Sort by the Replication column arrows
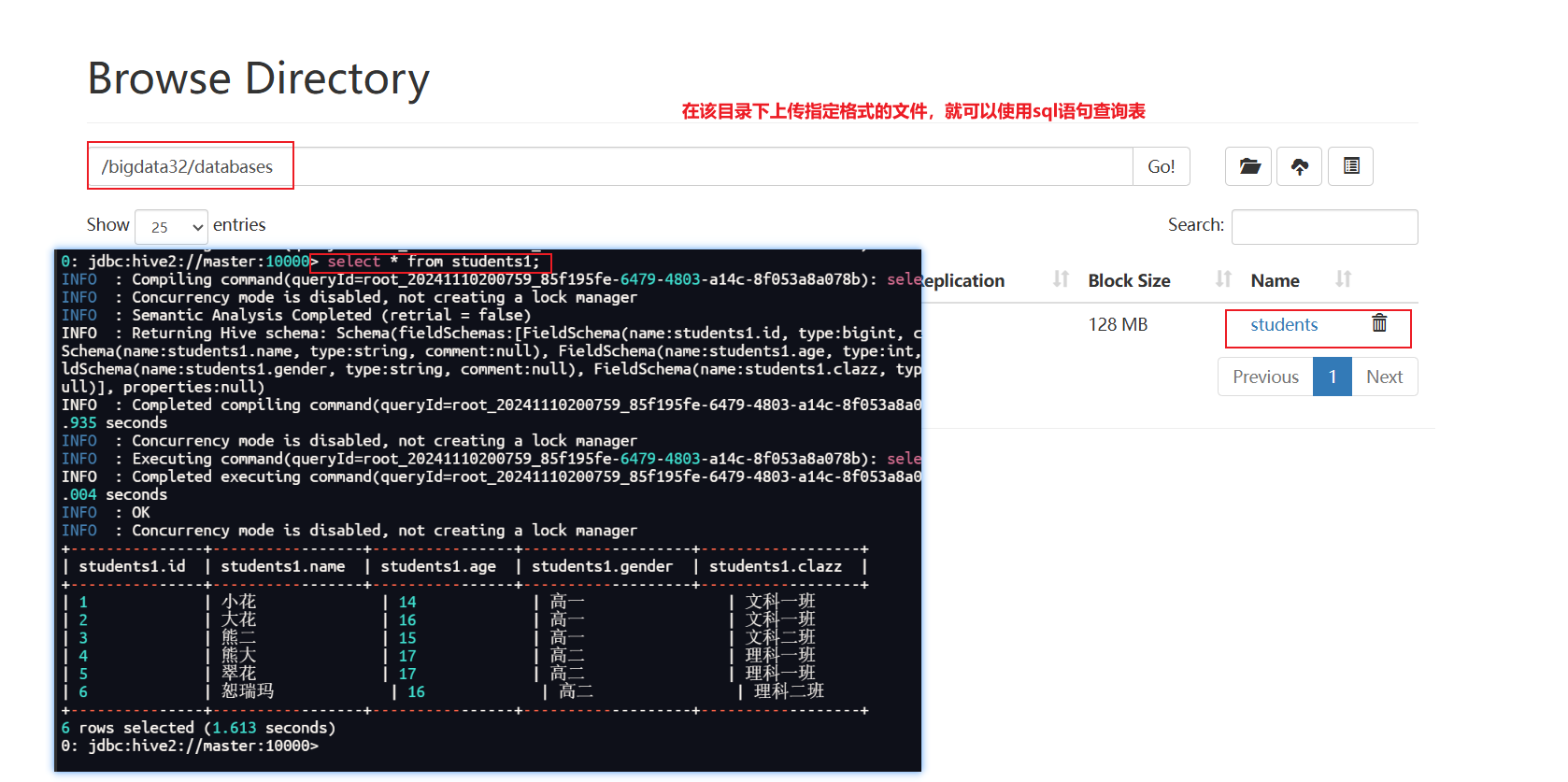Screen dimensions: 1568x782 [1061, 279]
